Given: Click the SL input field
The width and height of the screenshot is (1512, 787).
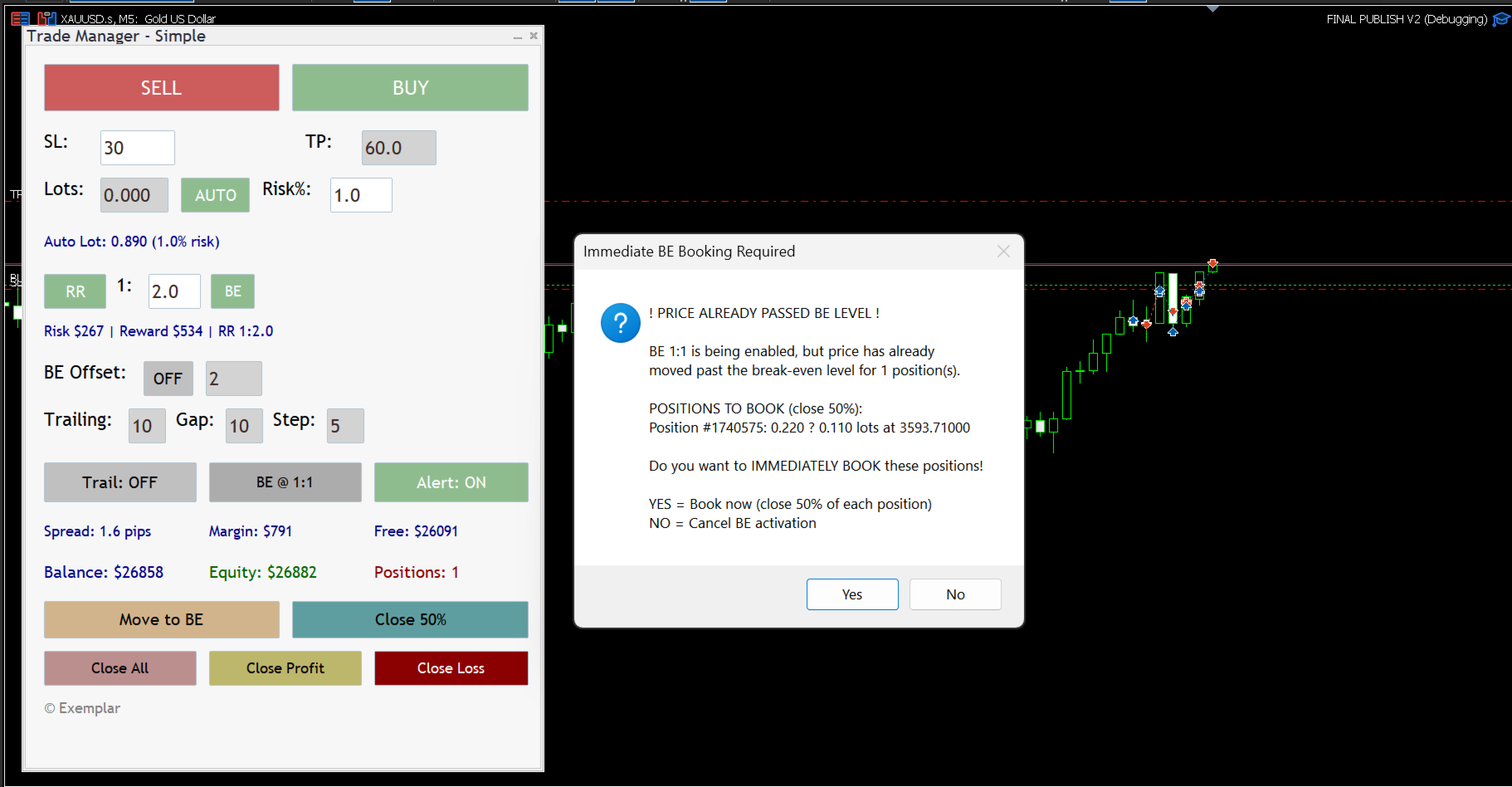Looking at the screenshot, I should (138, 148).
